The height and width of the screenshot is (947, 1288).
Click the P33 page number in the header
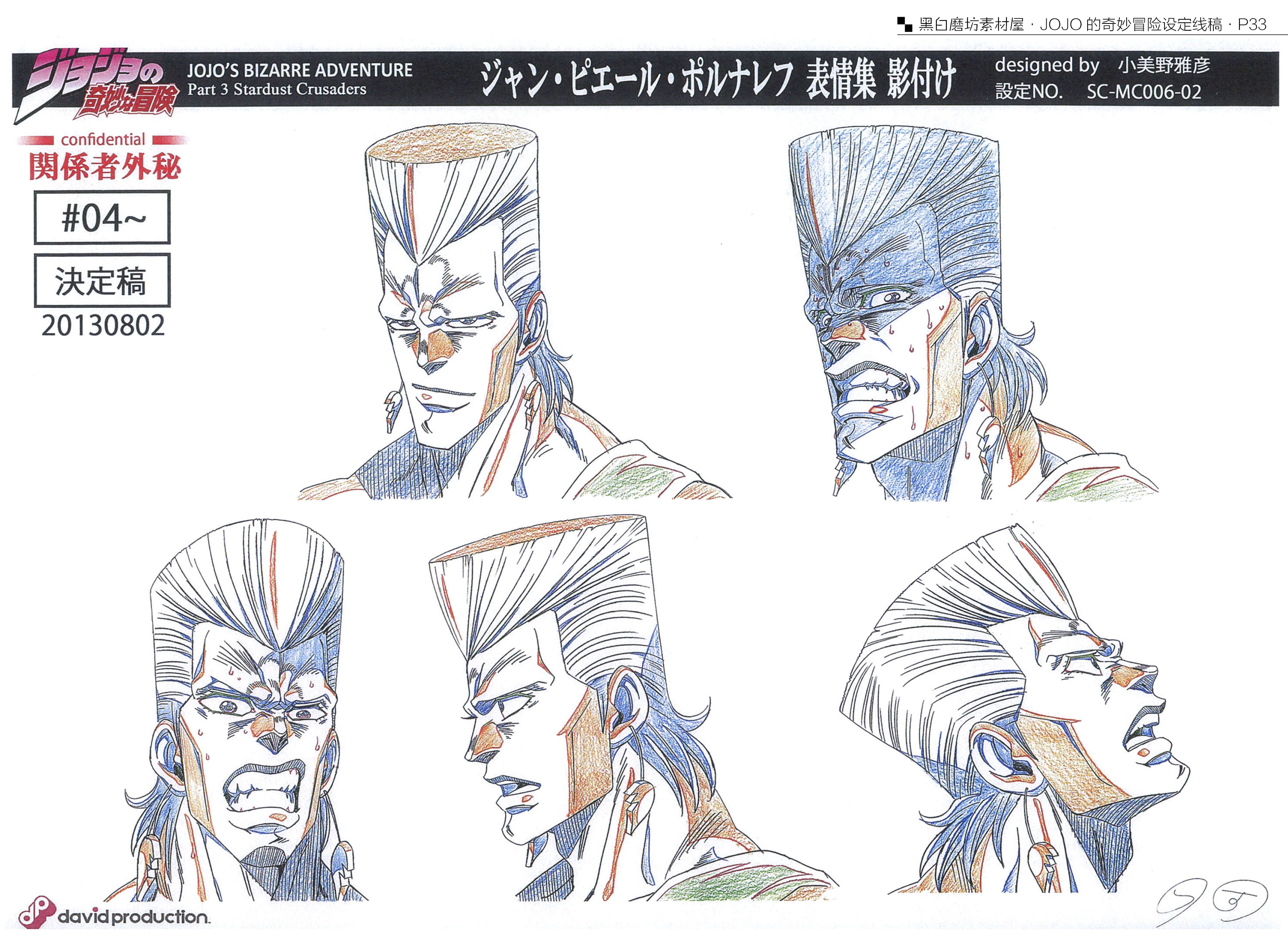[1252, 25]
